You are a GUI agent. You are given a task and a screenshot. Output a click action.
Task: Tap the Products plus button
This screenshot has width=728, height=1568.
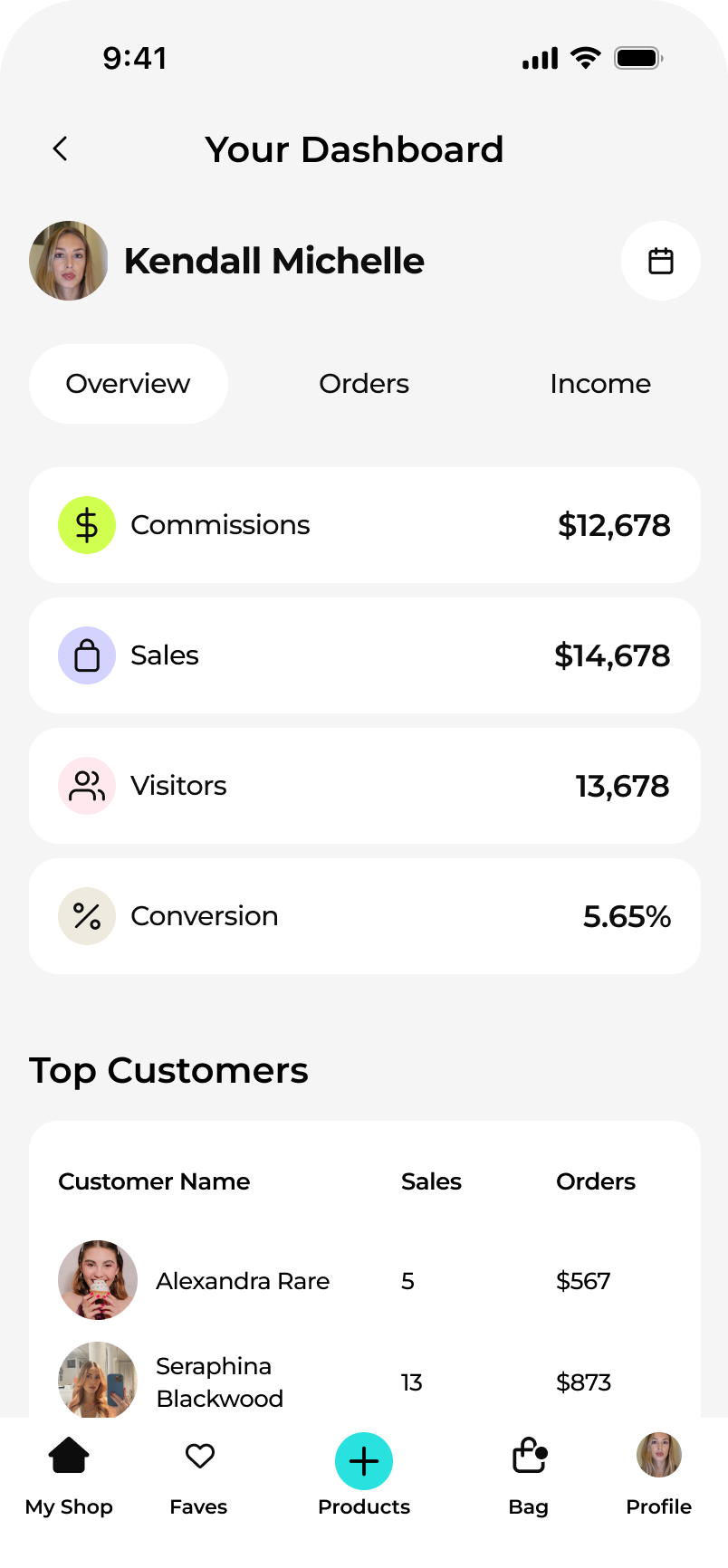pos(364,1461)
